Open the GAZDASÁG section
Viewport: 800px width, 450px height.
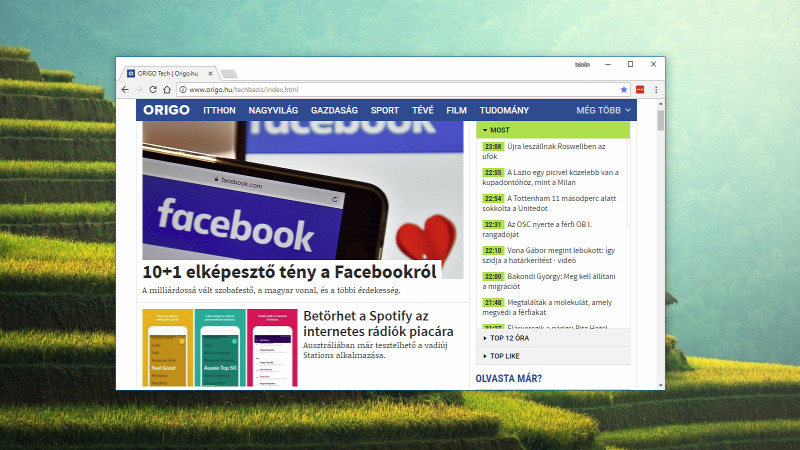tap(334, 110)
